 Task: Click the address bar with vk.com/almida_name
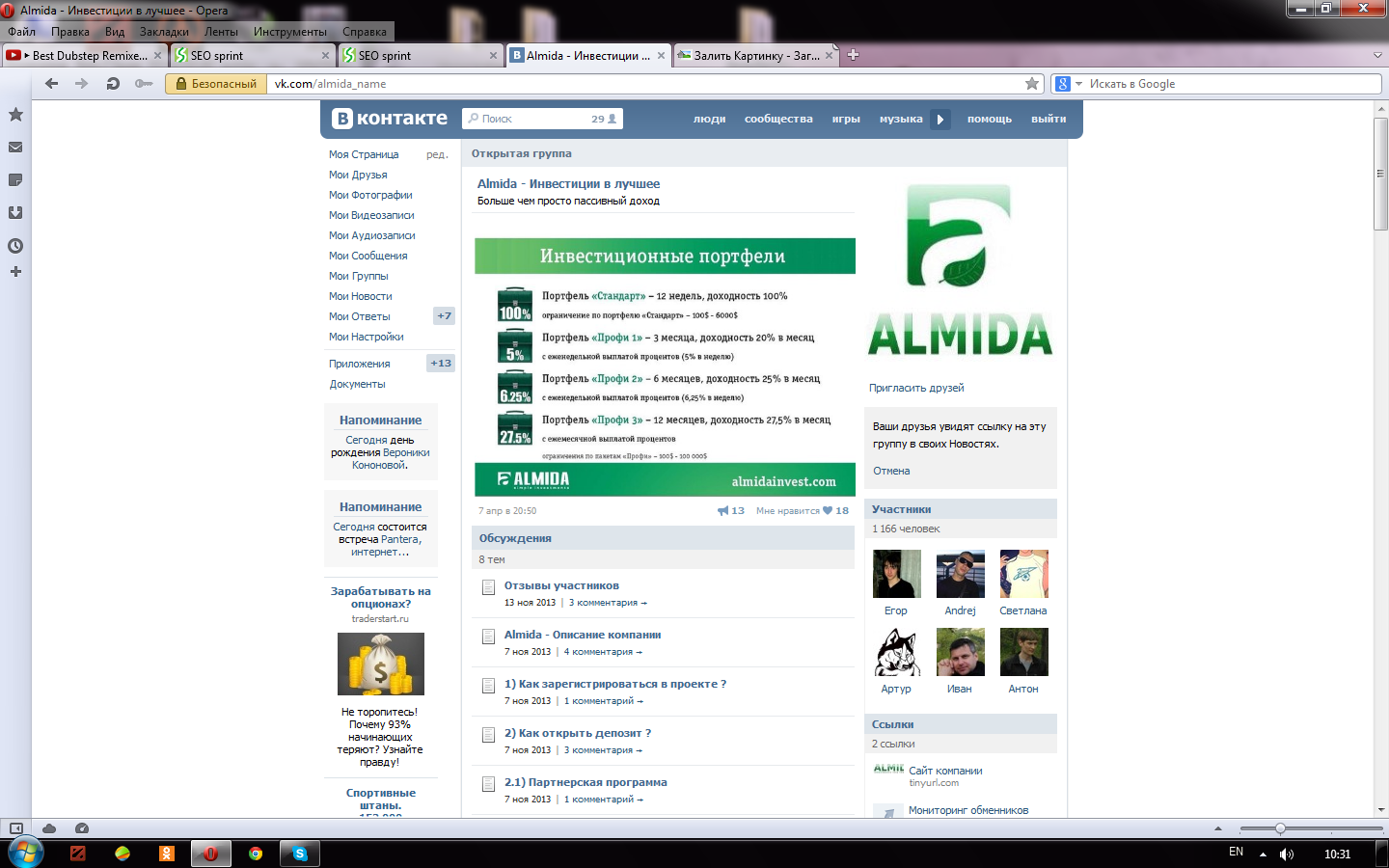(x=644, y=84)
